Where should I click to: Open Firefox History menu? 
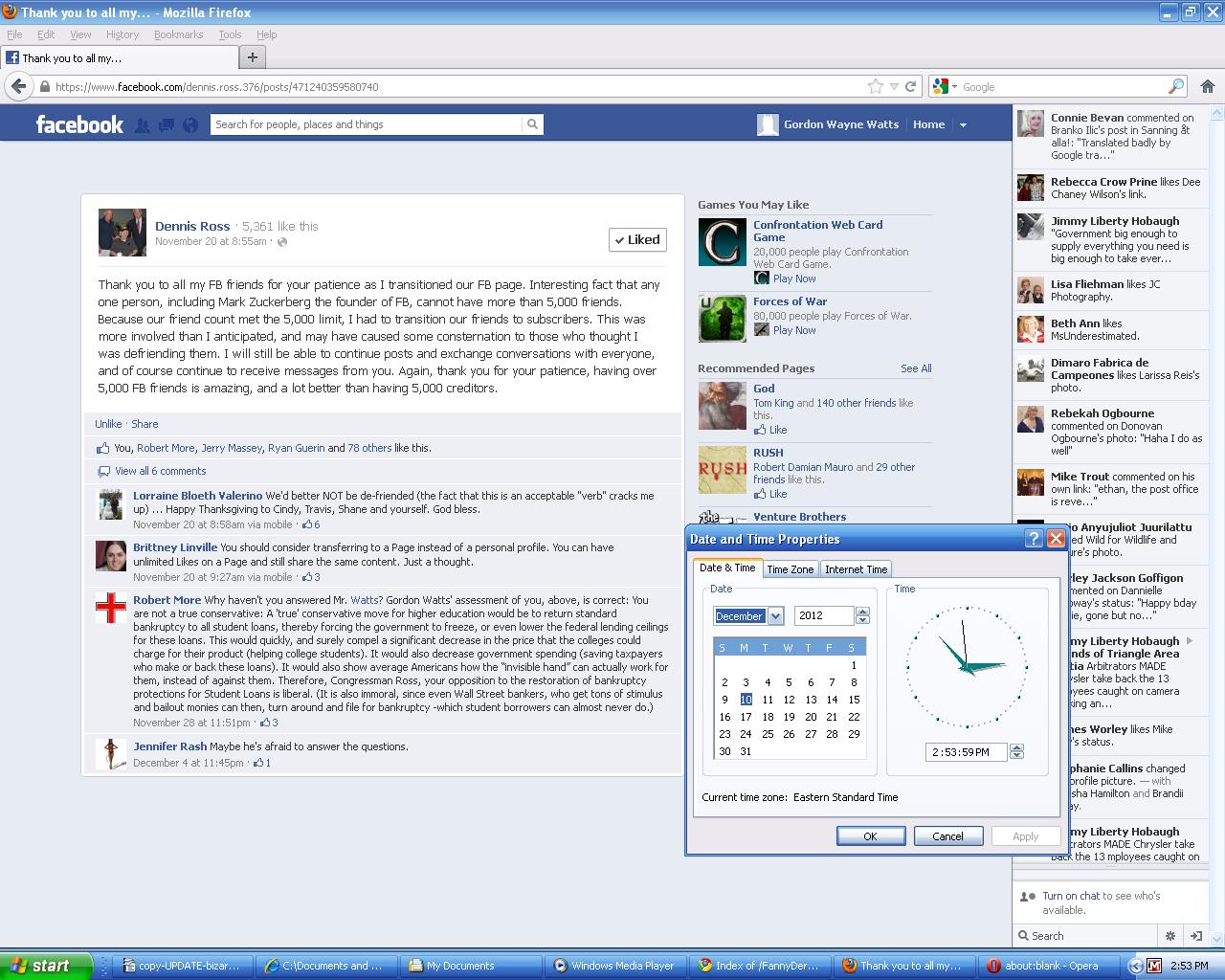[x=122, y=34]
